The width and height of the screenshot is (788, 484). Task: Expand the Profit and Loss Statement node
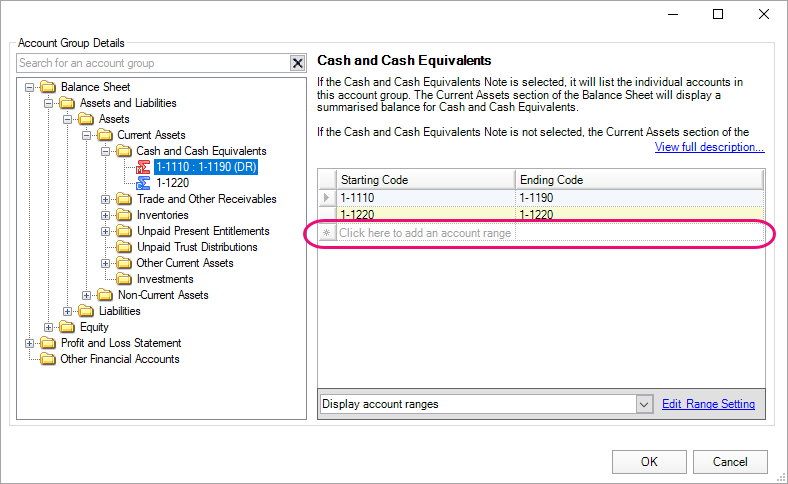[x=30, y=343]
